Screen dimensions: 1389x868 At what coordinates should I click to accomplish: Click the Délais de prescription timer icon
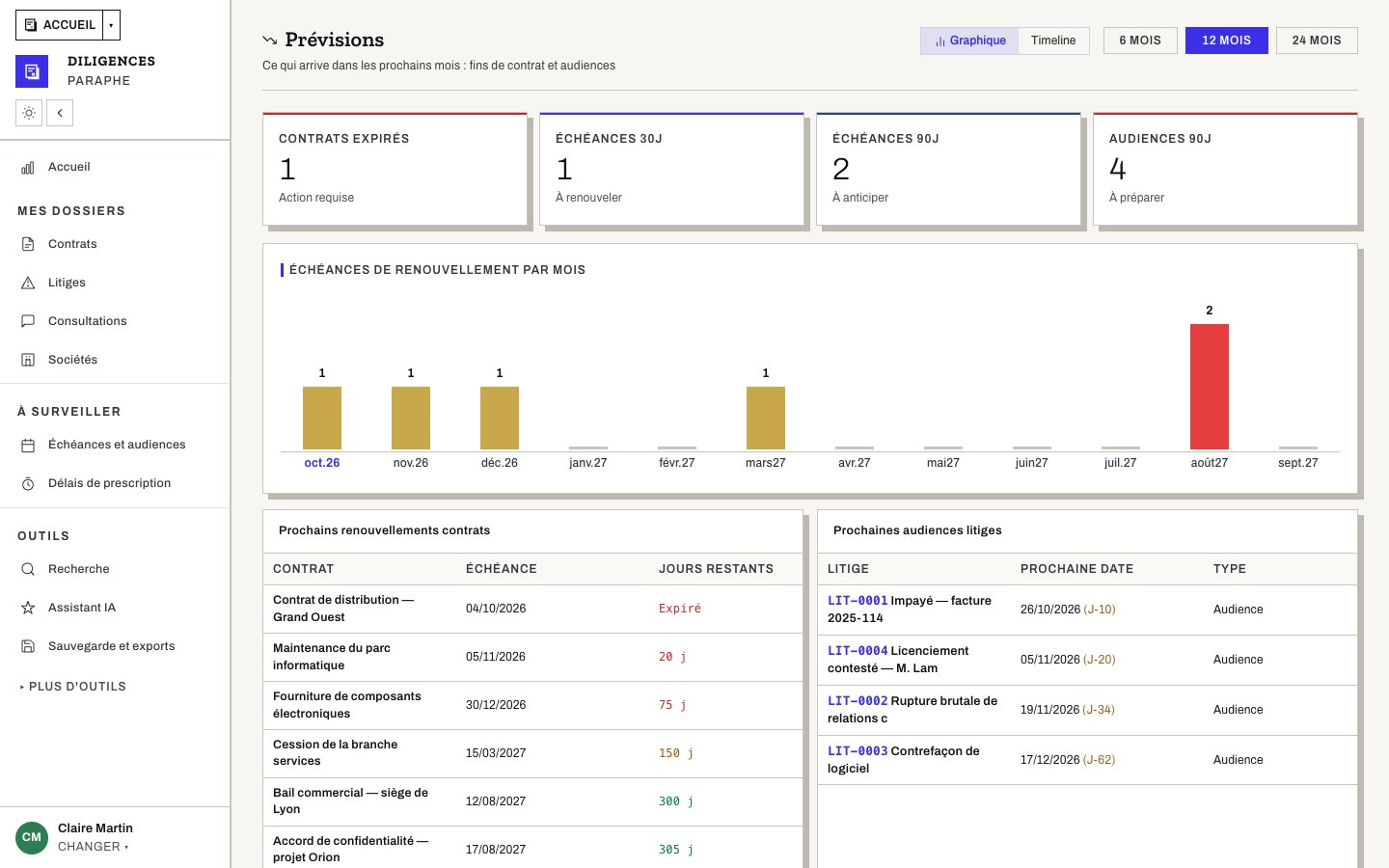tap(28, 483)
